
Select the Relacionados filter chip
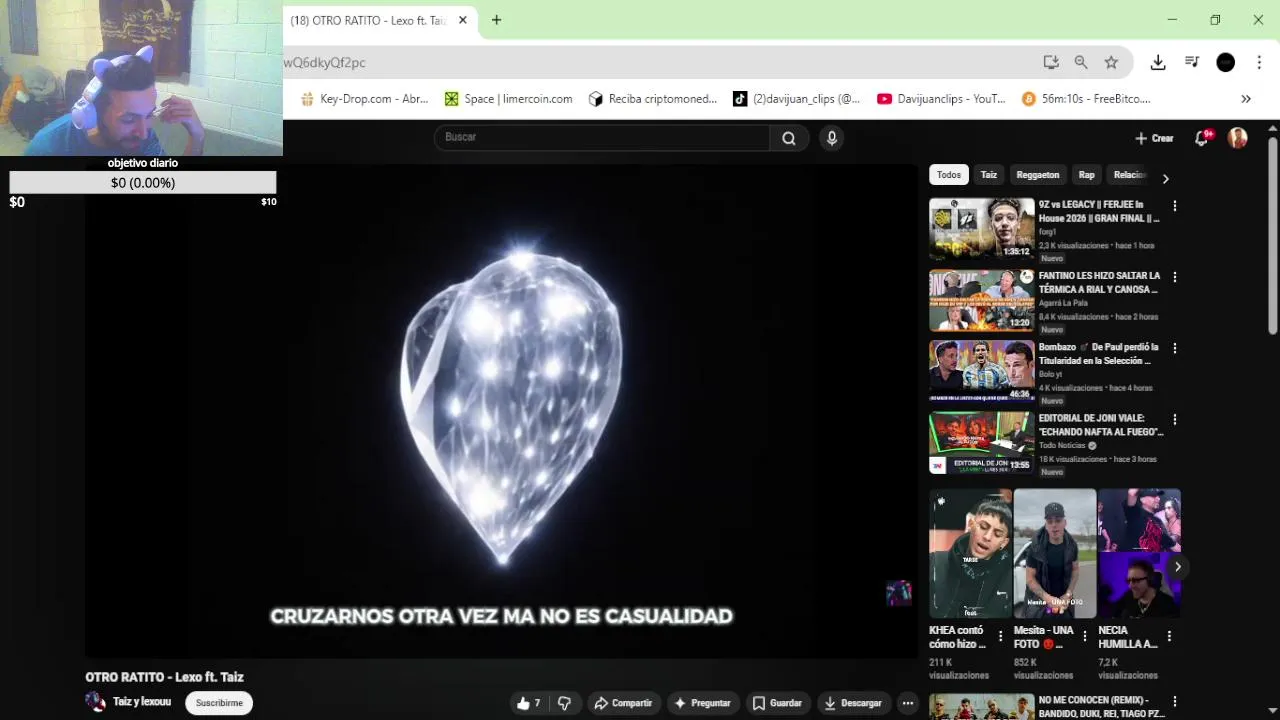point(1129,175)
